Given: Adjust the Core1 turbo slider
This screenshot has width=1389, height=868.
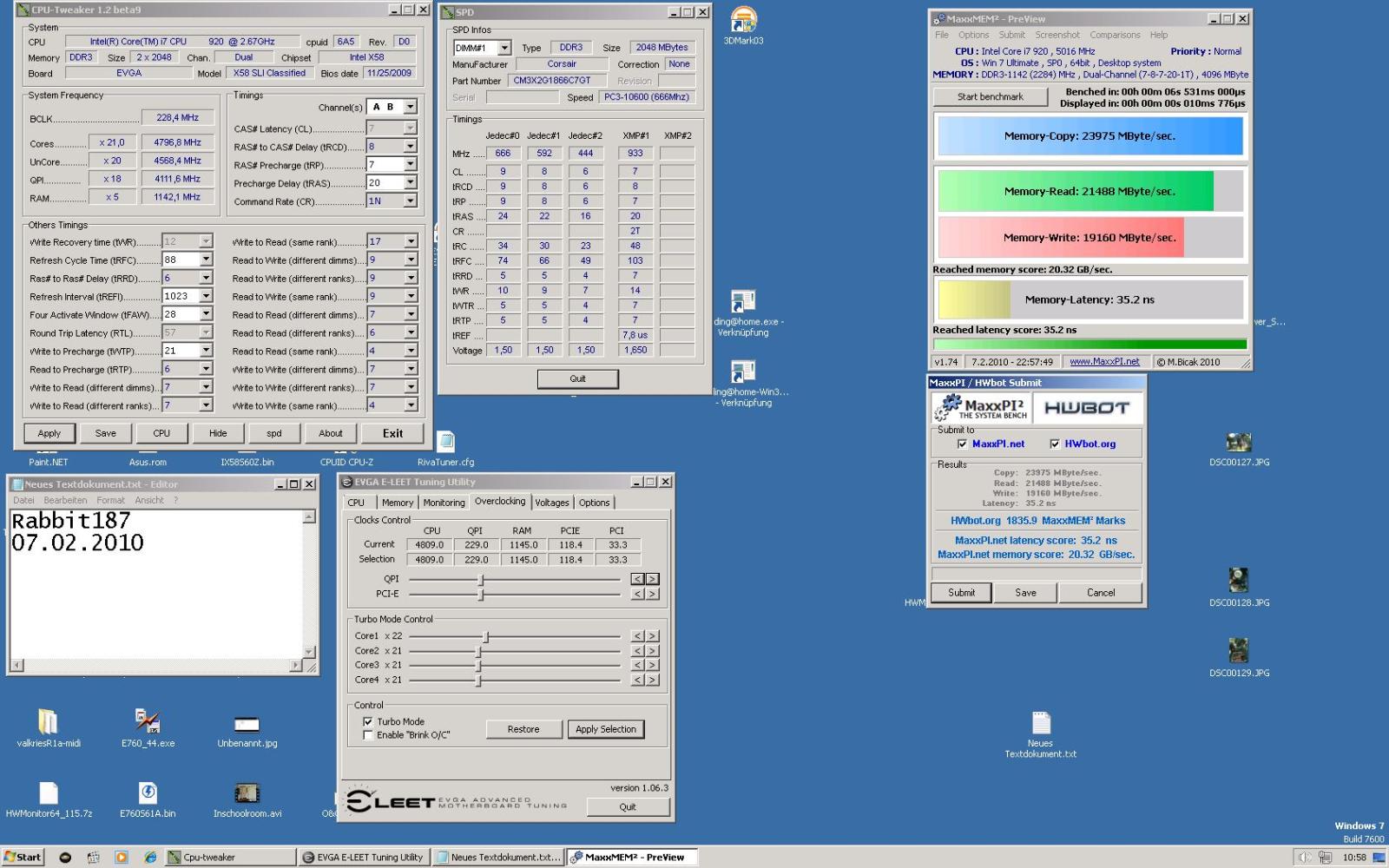Looking at the screenshot, I should point(485,636).
